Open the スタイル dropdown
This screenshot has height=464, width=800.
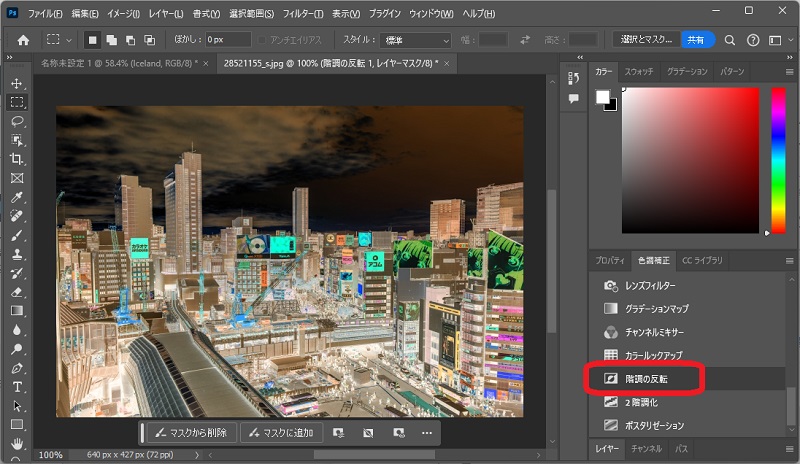tap(416, 40)
